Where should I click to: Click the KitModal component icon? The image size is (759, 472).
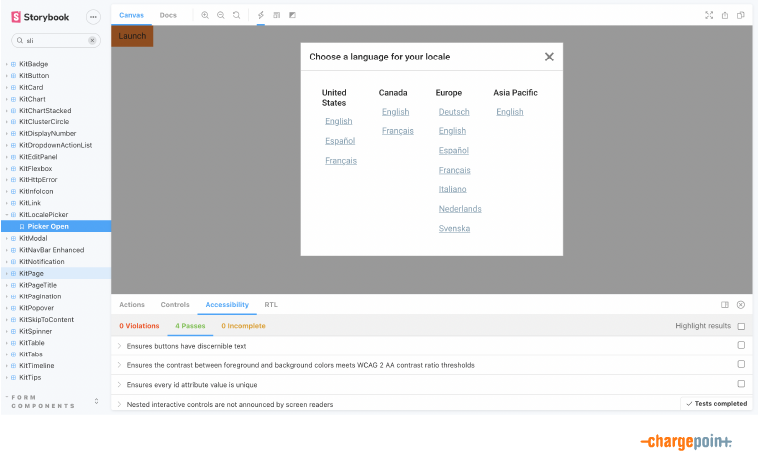14,238
